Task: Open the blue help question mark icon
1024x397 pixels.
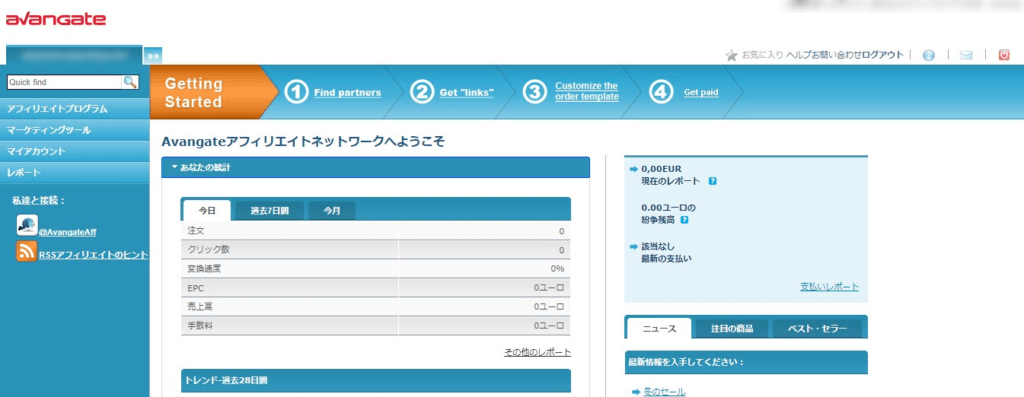Action: point(929,56)
